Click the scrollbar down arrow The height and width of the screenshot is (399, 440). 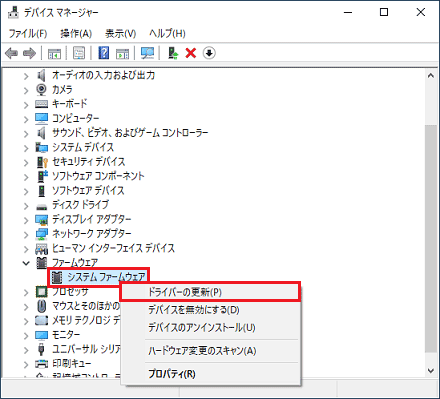pyautogui.click(x=431, y=371)
